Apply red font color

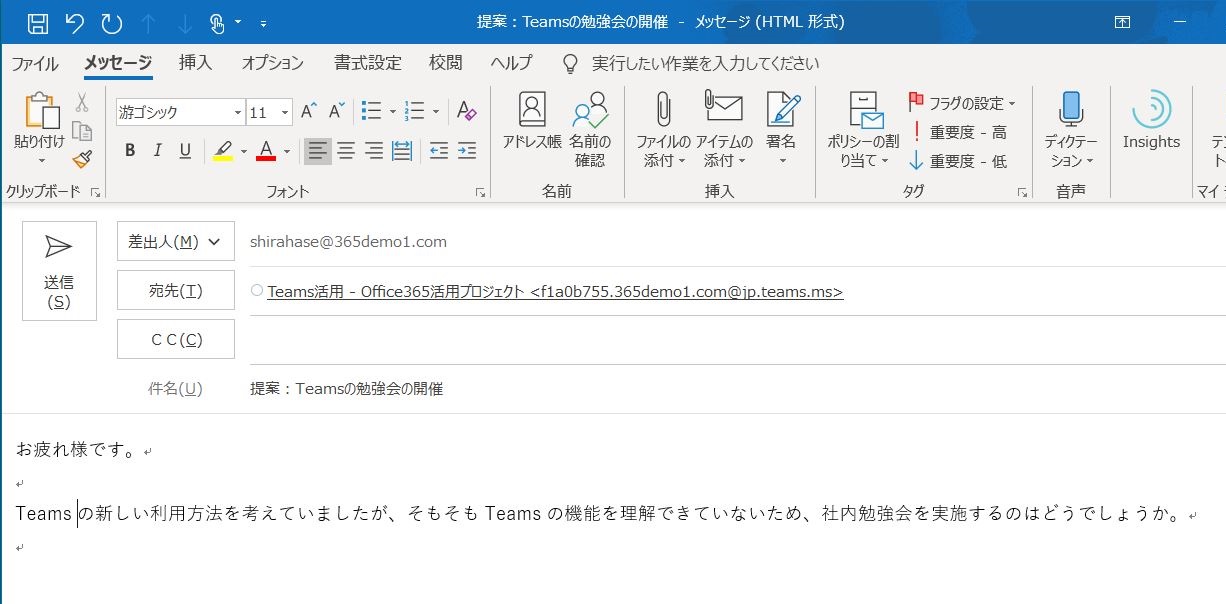point(266,151)
